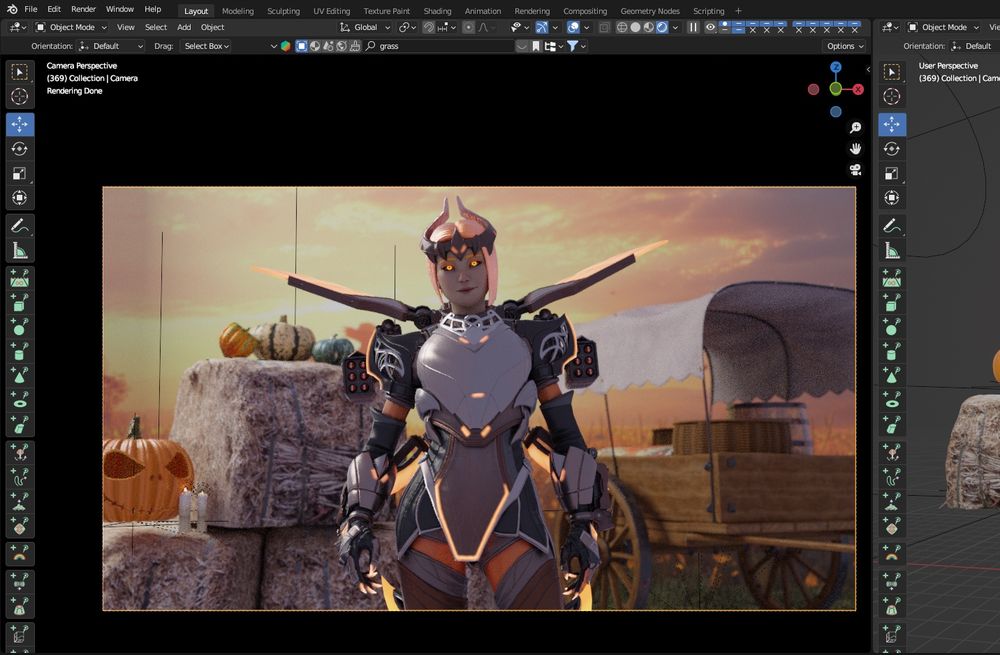Switch to rendered viewport shading
Viewport: 1000px width, 655px height.
pos(662,27)
